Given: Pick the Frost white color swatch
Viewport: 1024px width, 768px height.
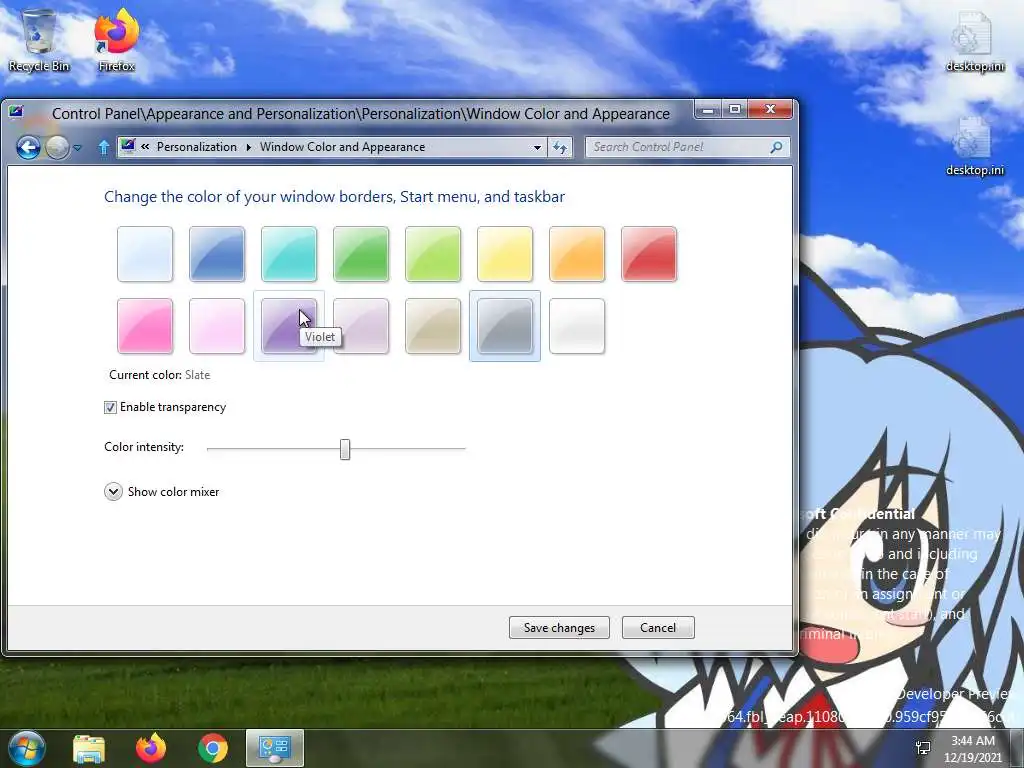Looking at the screenshot, I should click(577, 326).
